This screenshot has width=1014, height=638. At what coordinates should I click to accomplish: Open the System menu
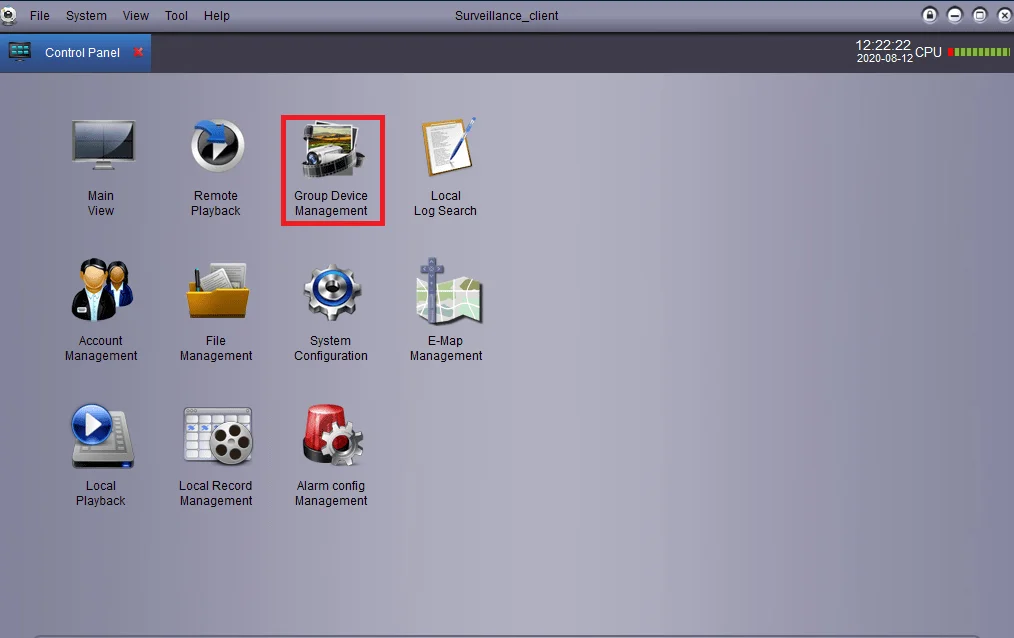(86, 15)
